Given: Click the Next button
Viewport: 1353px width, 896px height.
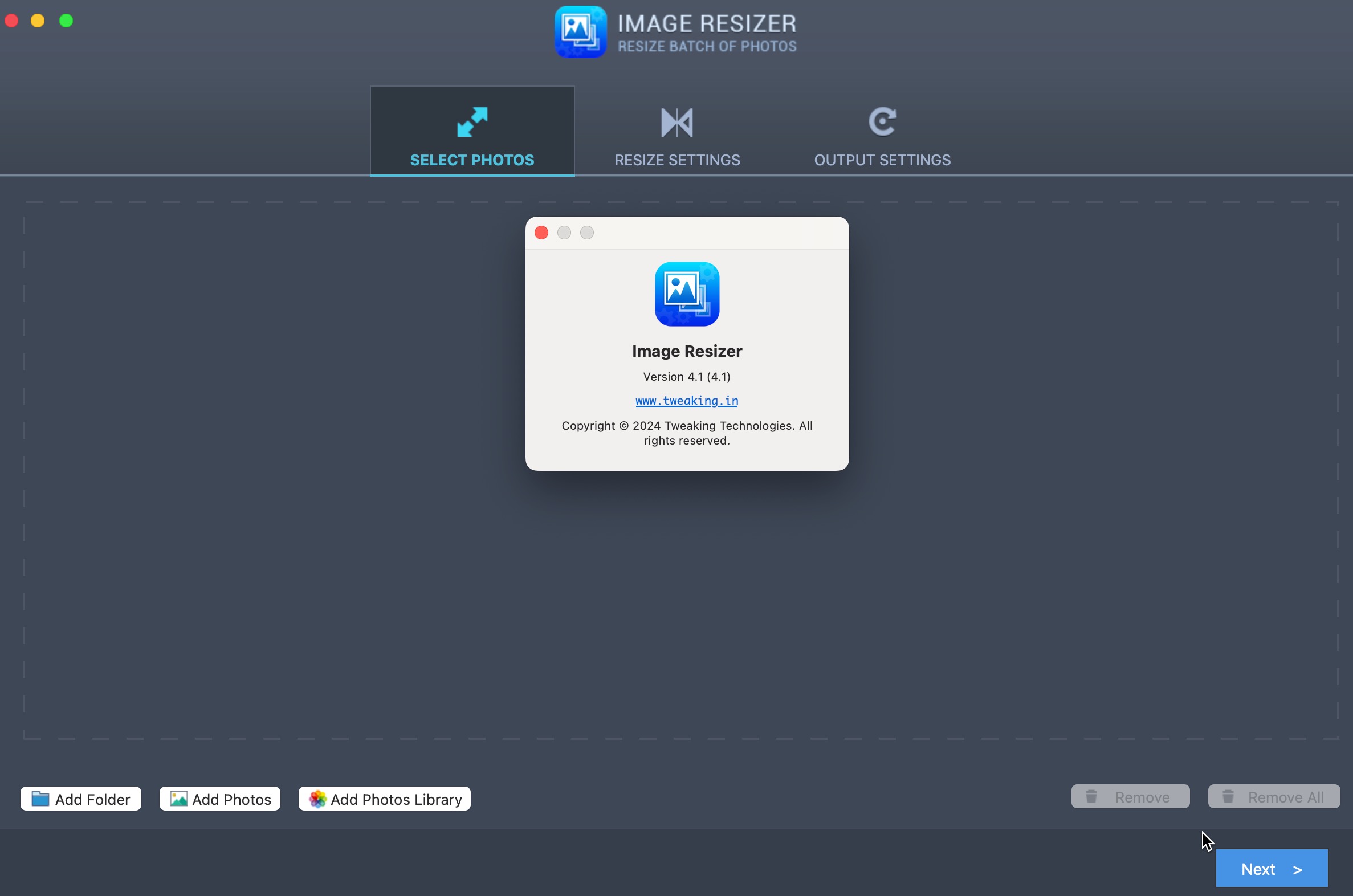Looking at the screenshot, I should (1272, 869).
